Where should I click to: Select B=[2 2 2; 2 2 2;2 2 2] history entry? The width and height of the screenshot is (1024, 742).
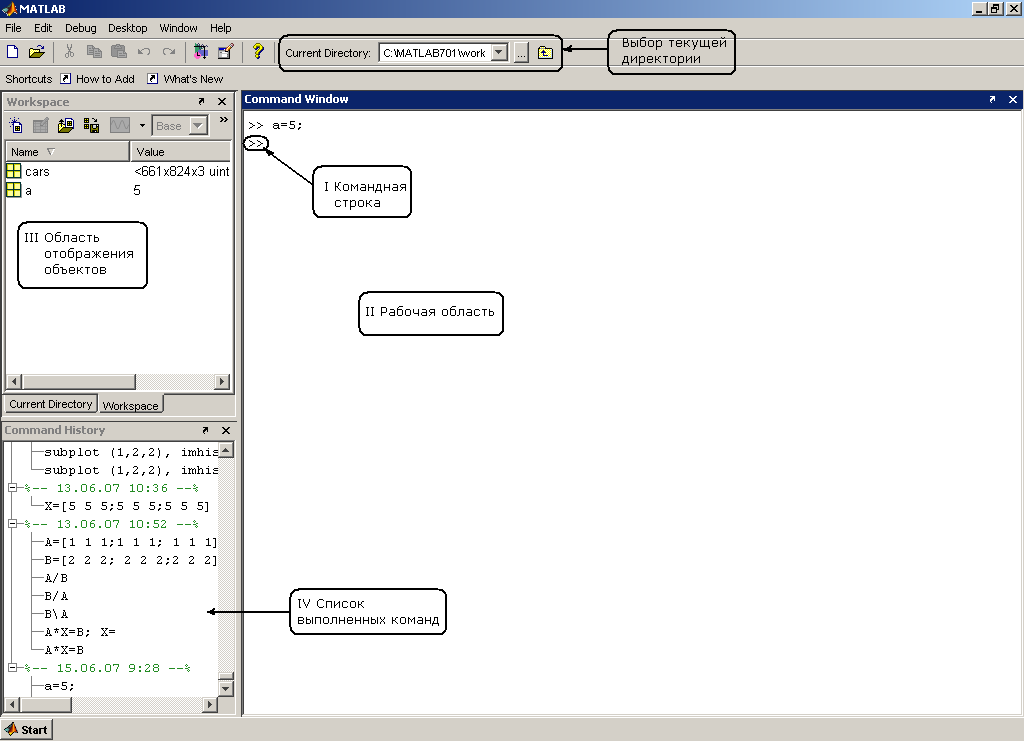point(131,560)
